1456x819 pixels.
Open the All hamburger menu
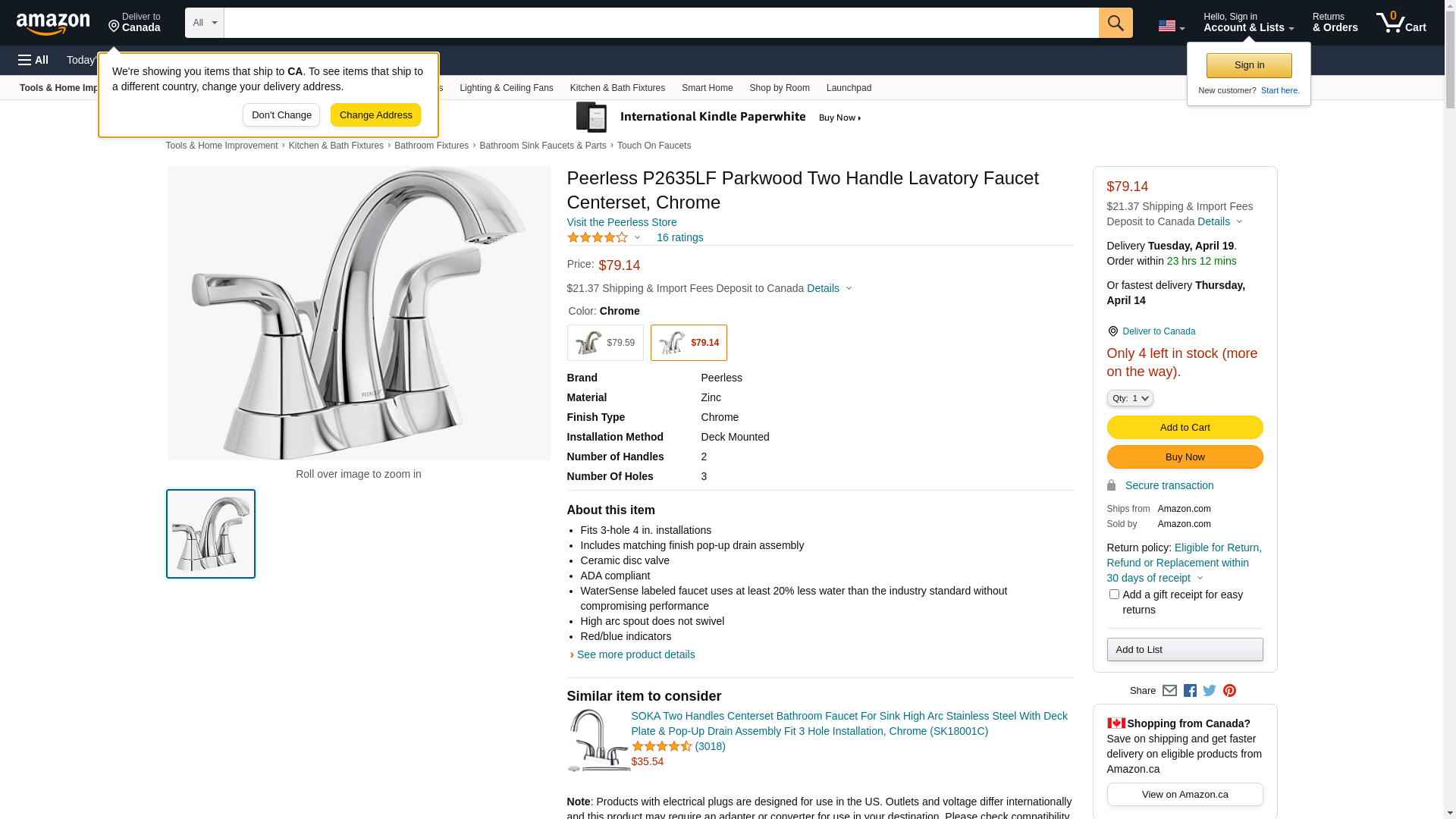[x=33, y=60]
